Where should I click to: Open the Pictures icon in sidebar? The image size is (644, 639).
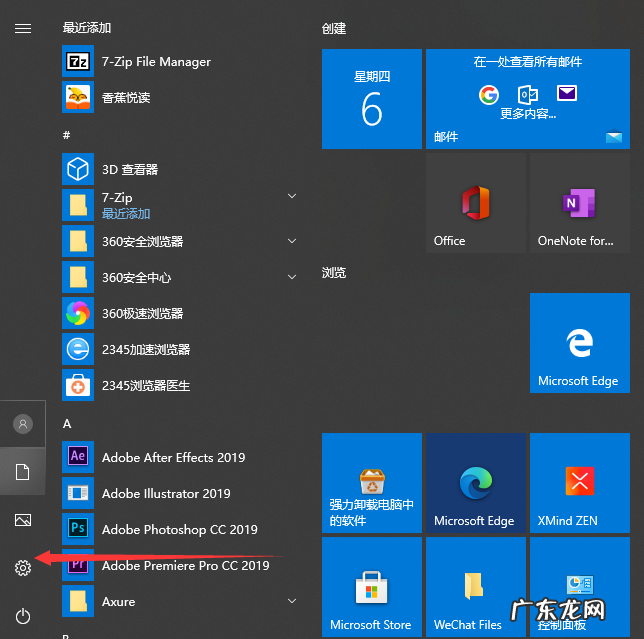(23, 520)
